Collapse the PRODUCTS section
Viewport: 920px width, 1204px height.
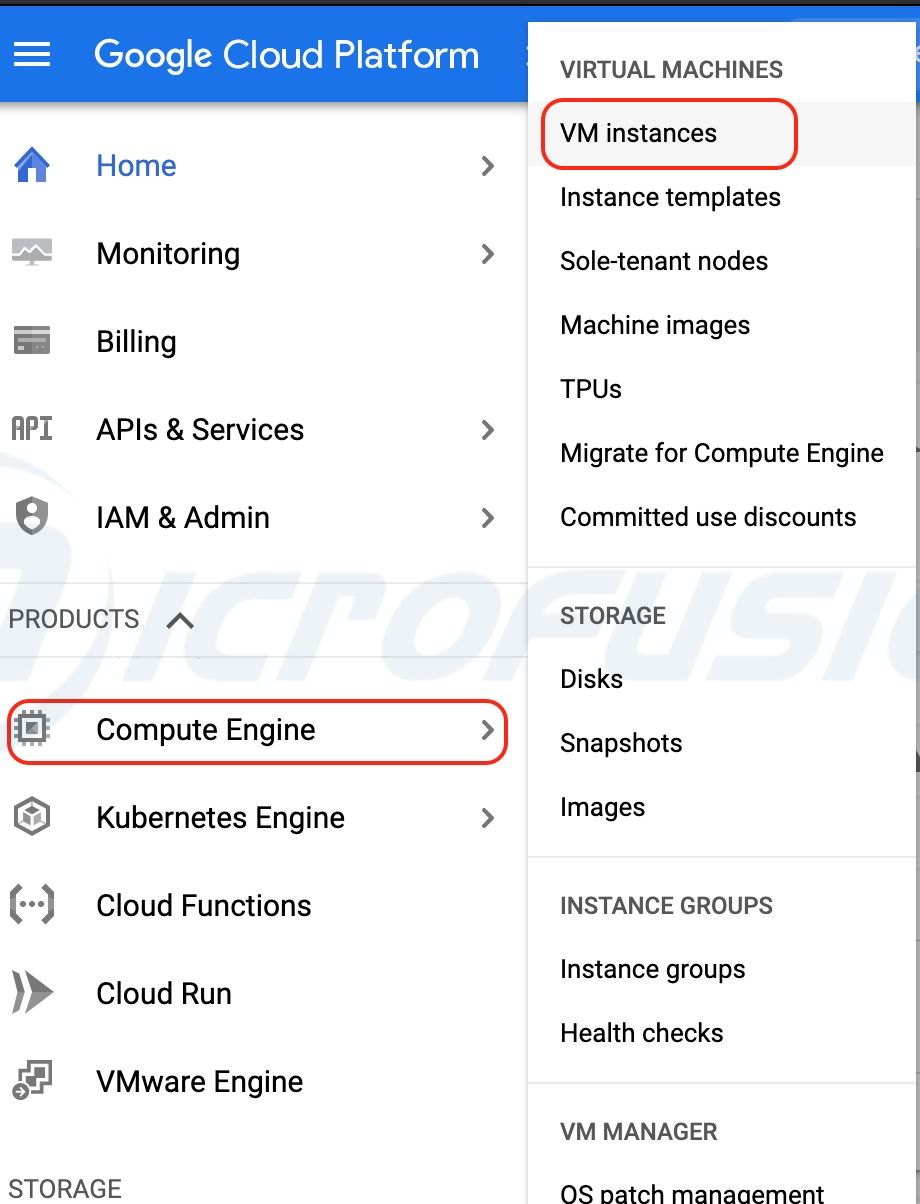click(x=179, y=619)
